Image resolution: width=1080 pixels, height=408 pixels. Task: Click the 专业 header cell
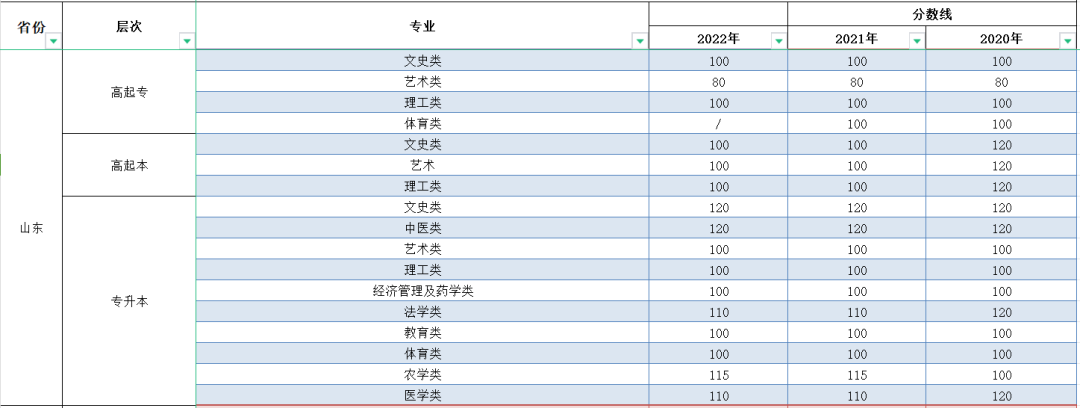[422, 27]
